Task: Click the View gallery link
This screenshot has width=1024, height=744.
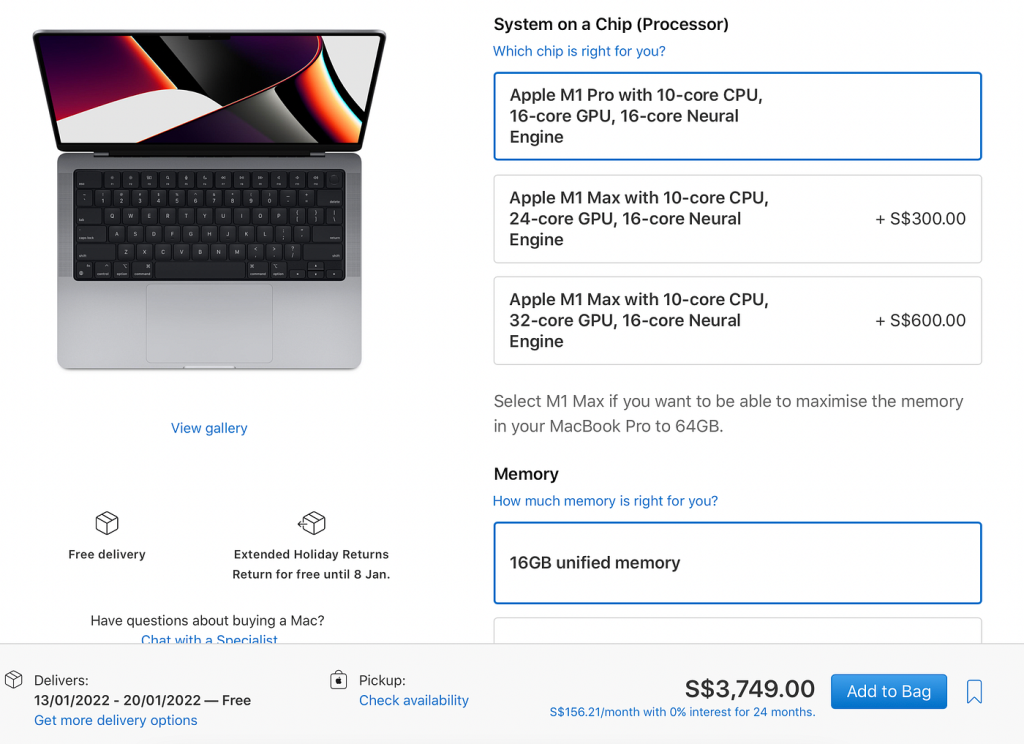Action: pyautogui.click(x=209, y=428)
